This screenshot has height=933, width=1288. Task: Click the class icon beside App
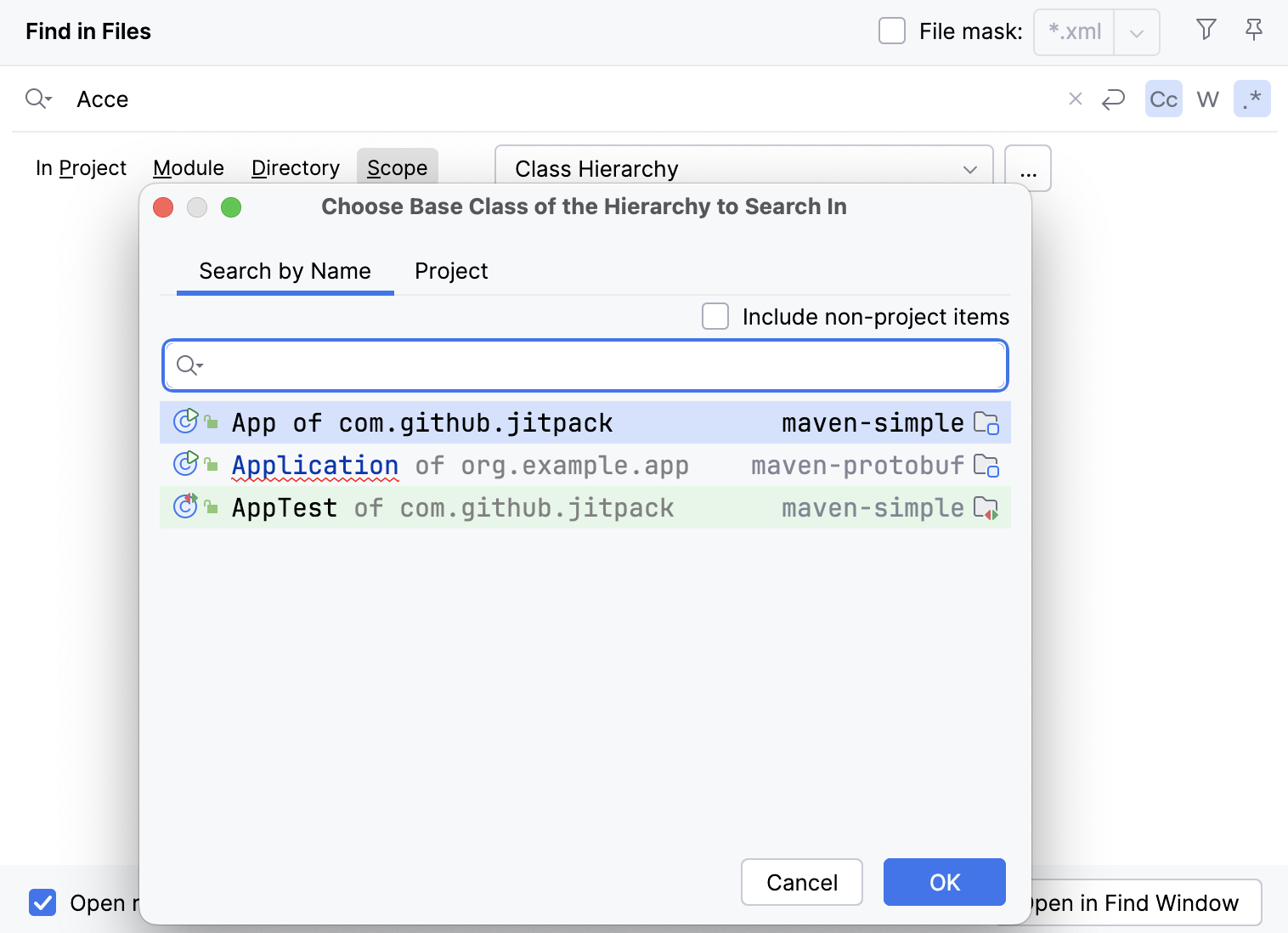pos(185,421)
